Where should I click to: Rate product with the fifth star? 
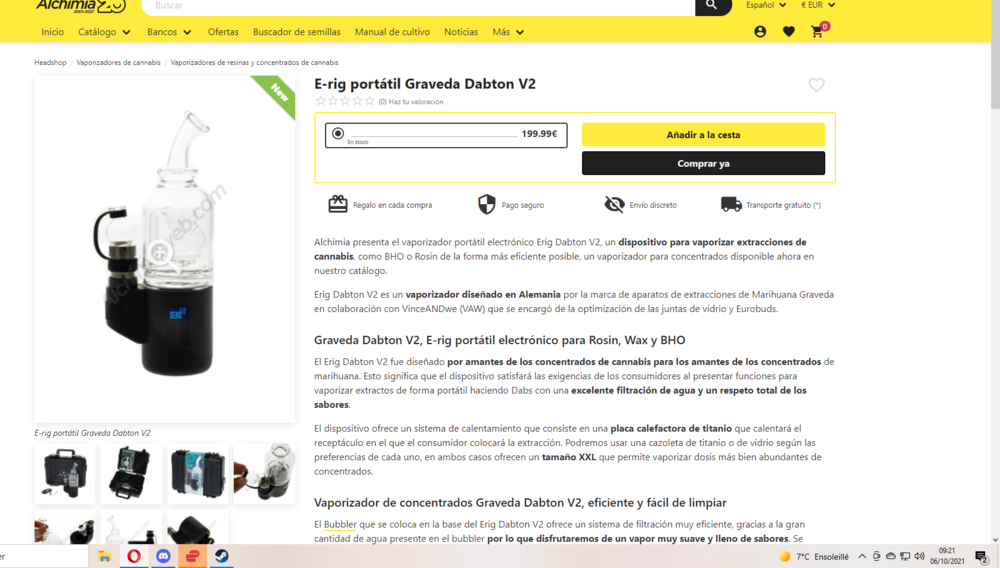tap(369, 101)
